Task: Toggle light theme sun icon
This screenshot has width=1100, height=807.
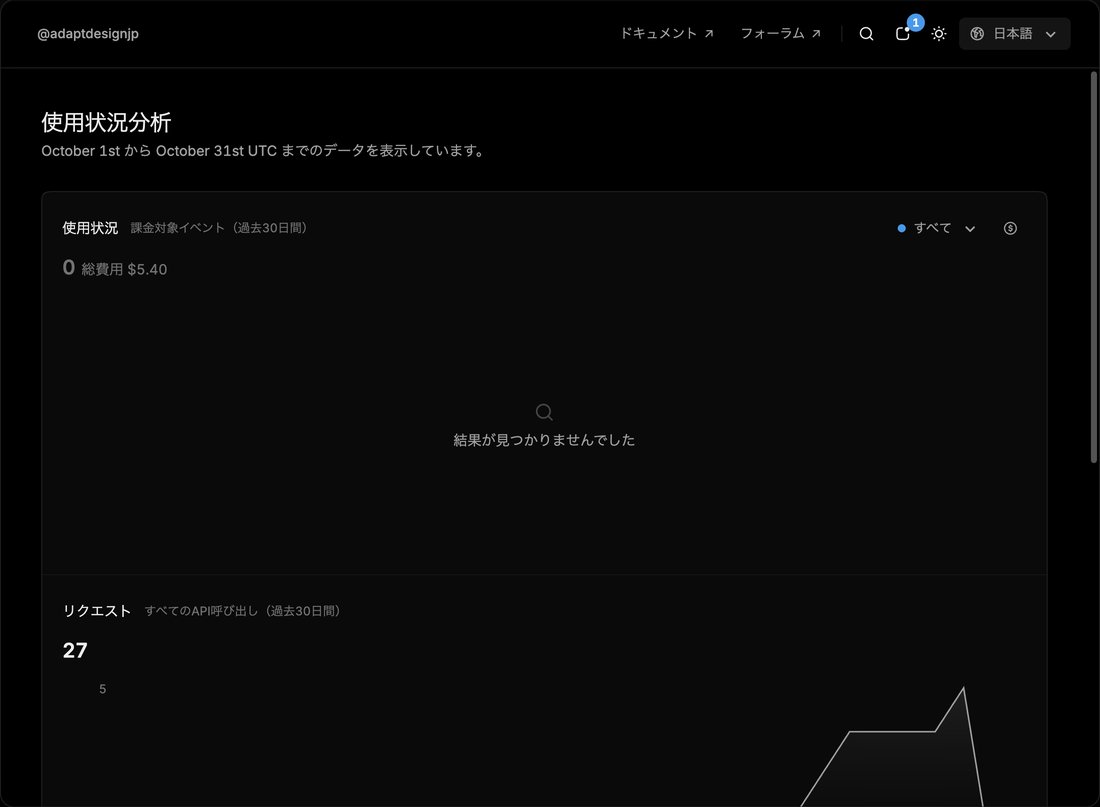Action: click(939, 34)
